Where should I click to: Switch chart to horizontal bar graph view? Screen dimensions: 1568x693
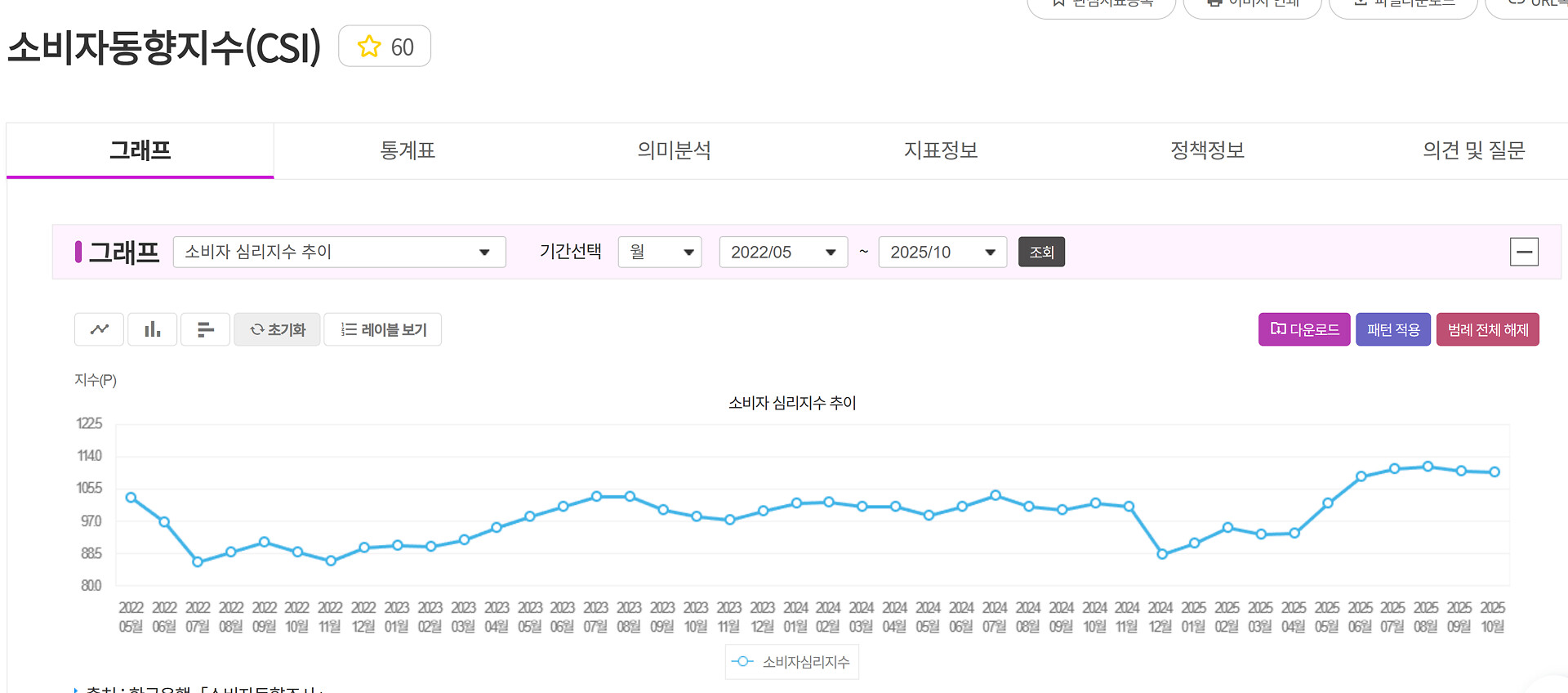tap(206, 329)
